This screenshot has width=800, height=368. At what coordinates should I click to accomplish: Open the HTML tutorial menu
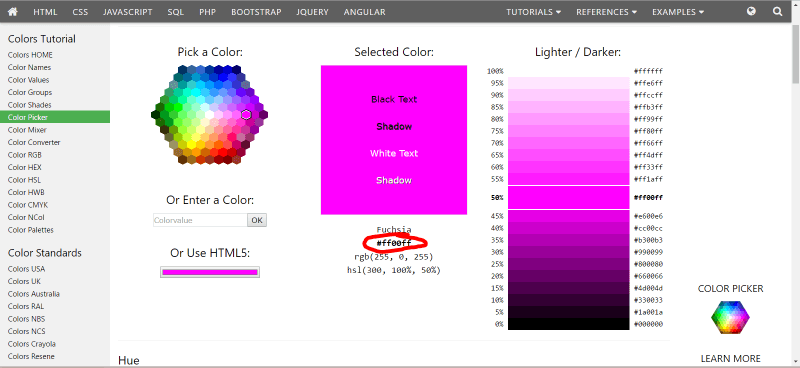45,12
